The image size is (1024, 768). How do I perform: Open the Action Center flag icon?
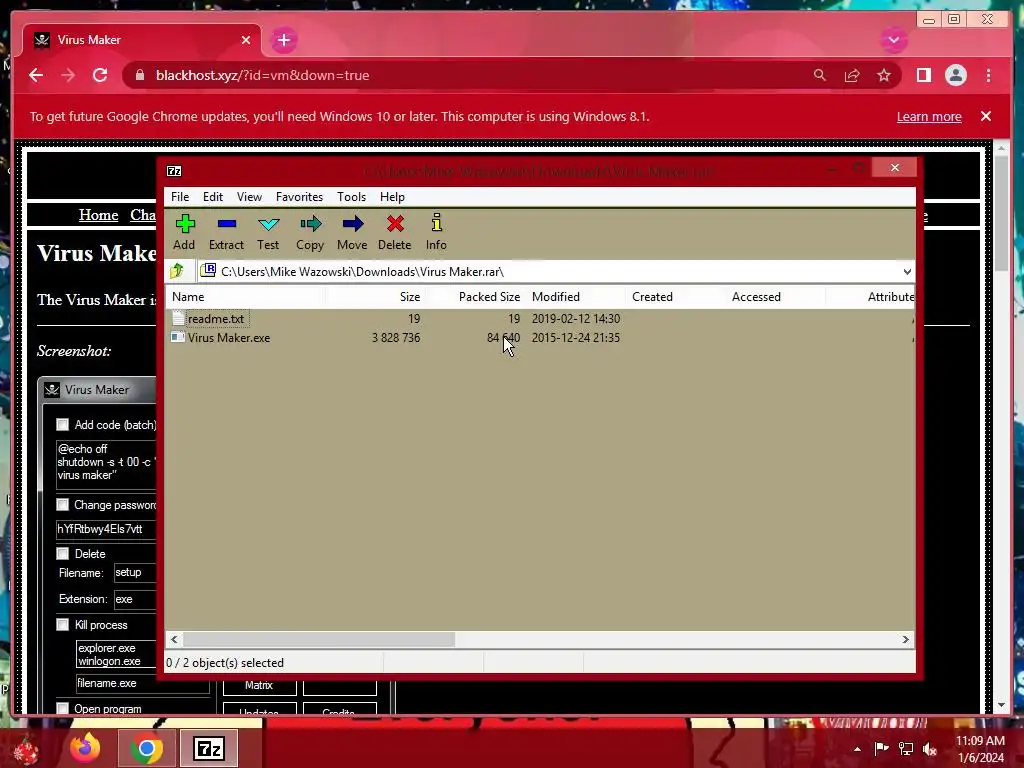(x=882, y=749)
